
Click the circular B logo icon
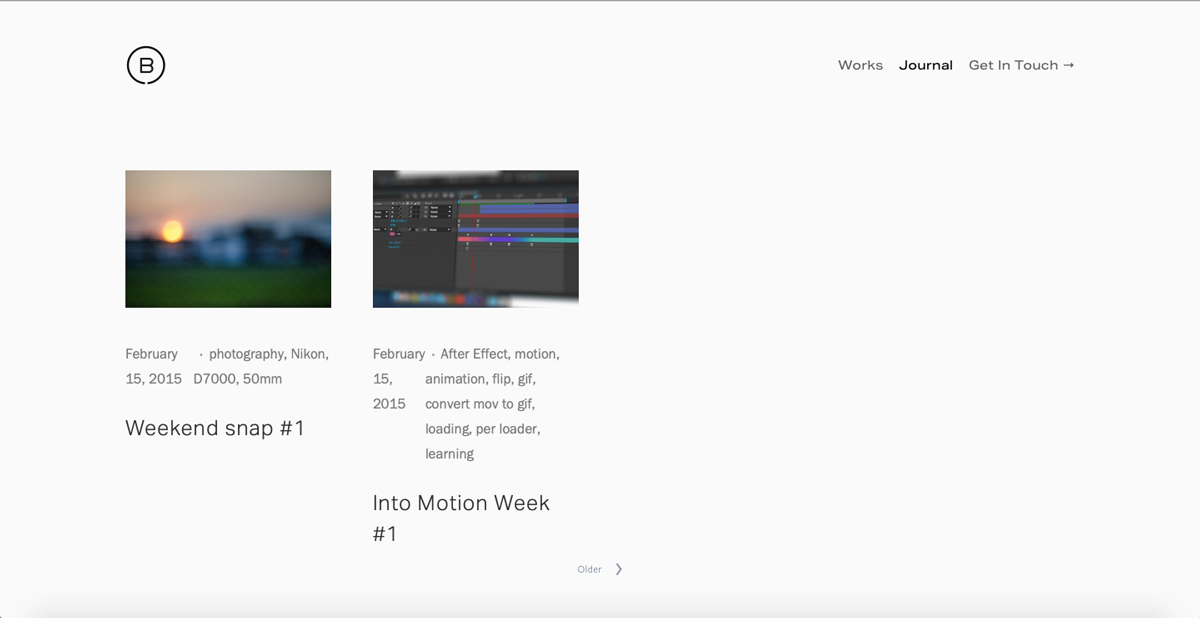pos(145,65)
